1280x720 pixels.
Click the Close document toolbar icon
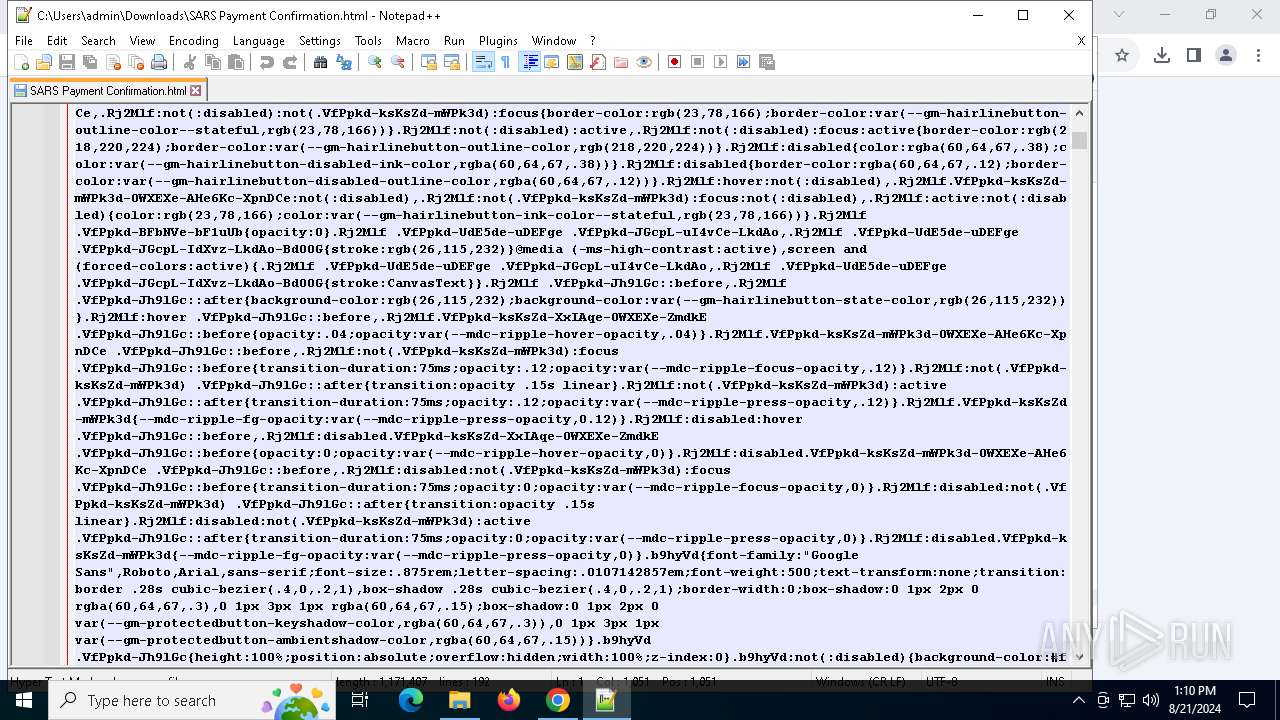point(113,62)
